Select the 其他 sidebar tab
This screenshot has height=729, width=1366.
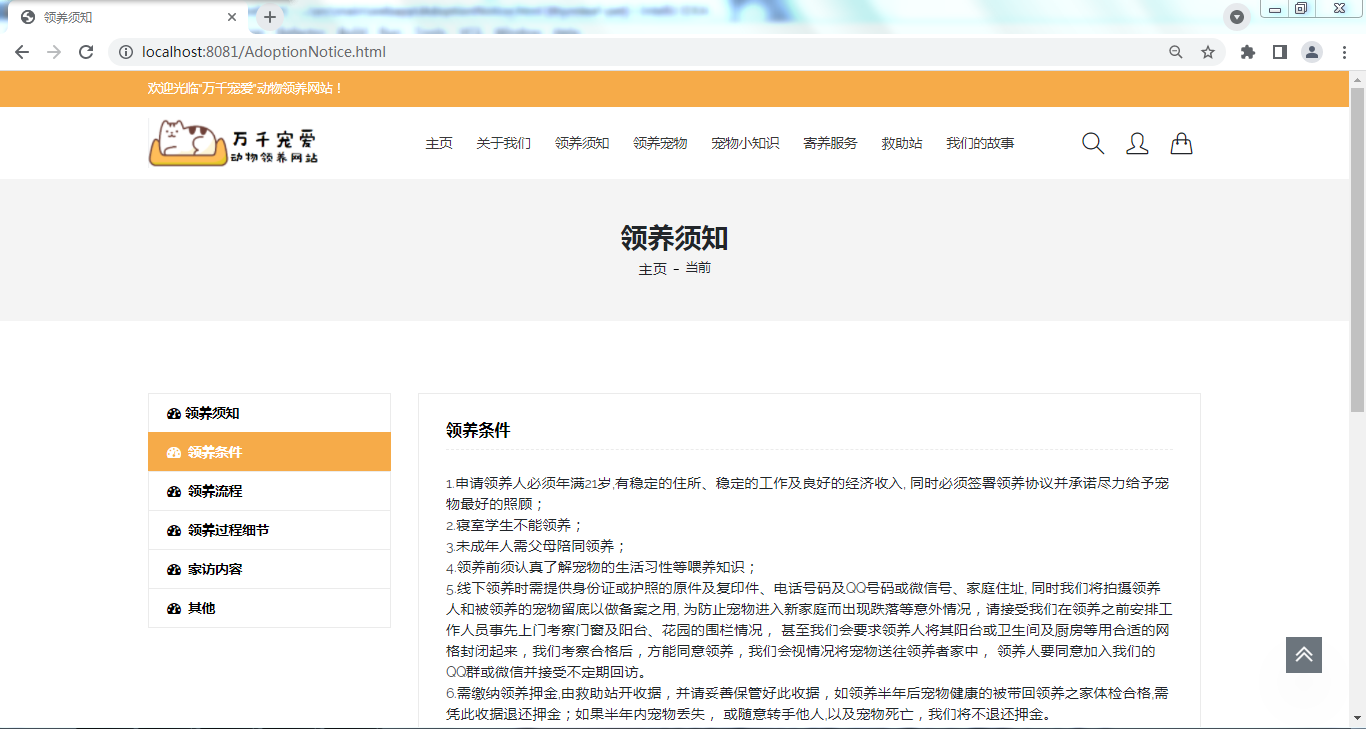tap(269, 608)
